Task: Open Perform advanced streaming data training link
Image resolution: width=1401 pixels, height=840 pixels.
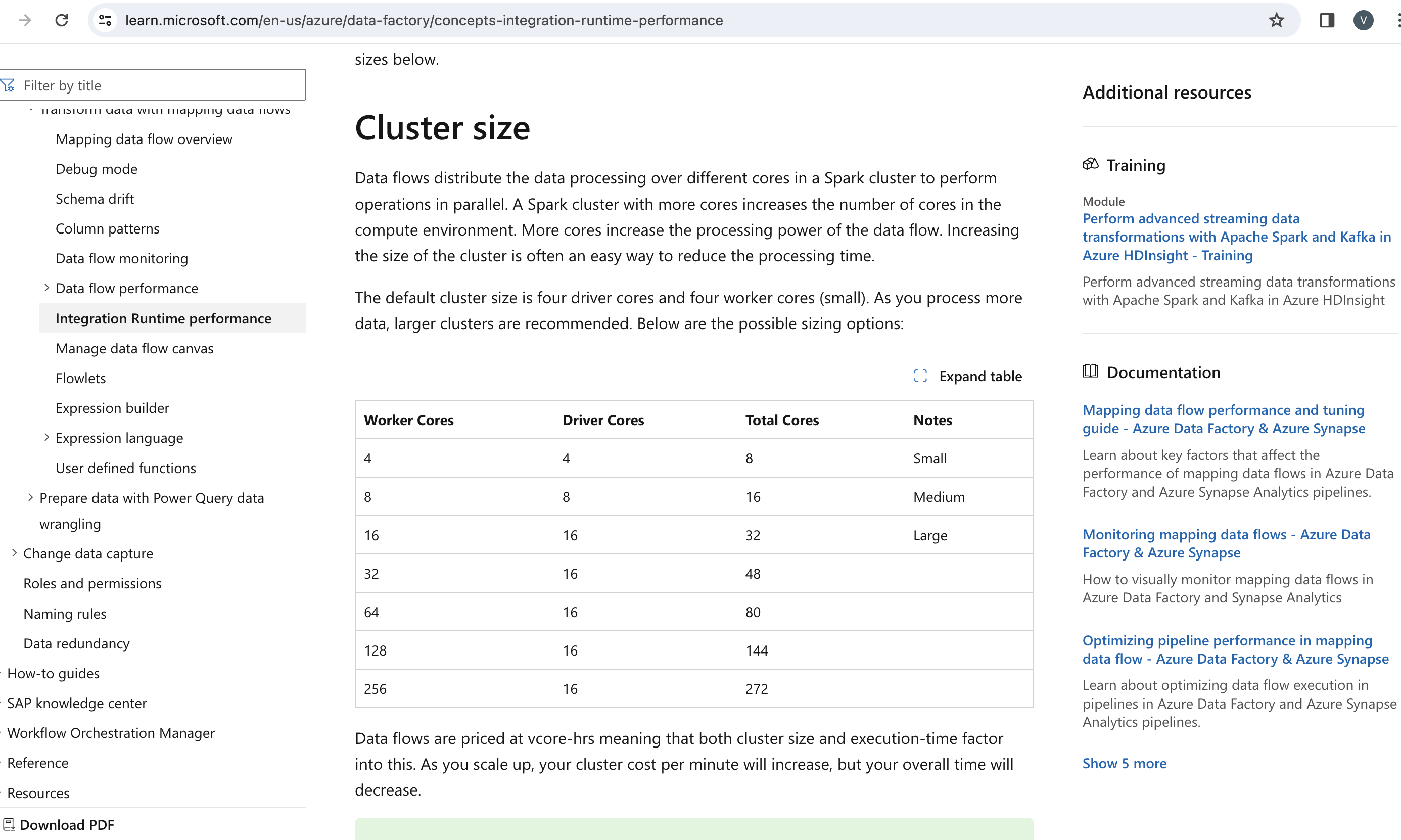Action: click(x=1236, y=237)
